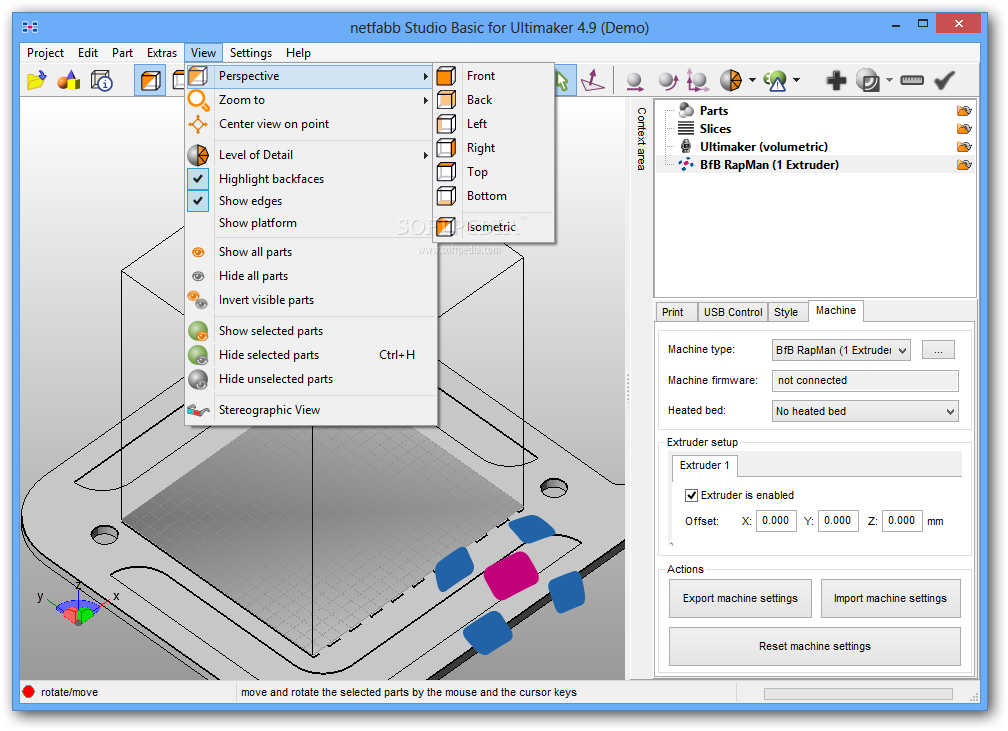Click the part analysis warning globe icon
This screenshot has width=1008, height=731.
tap(775, 81)
